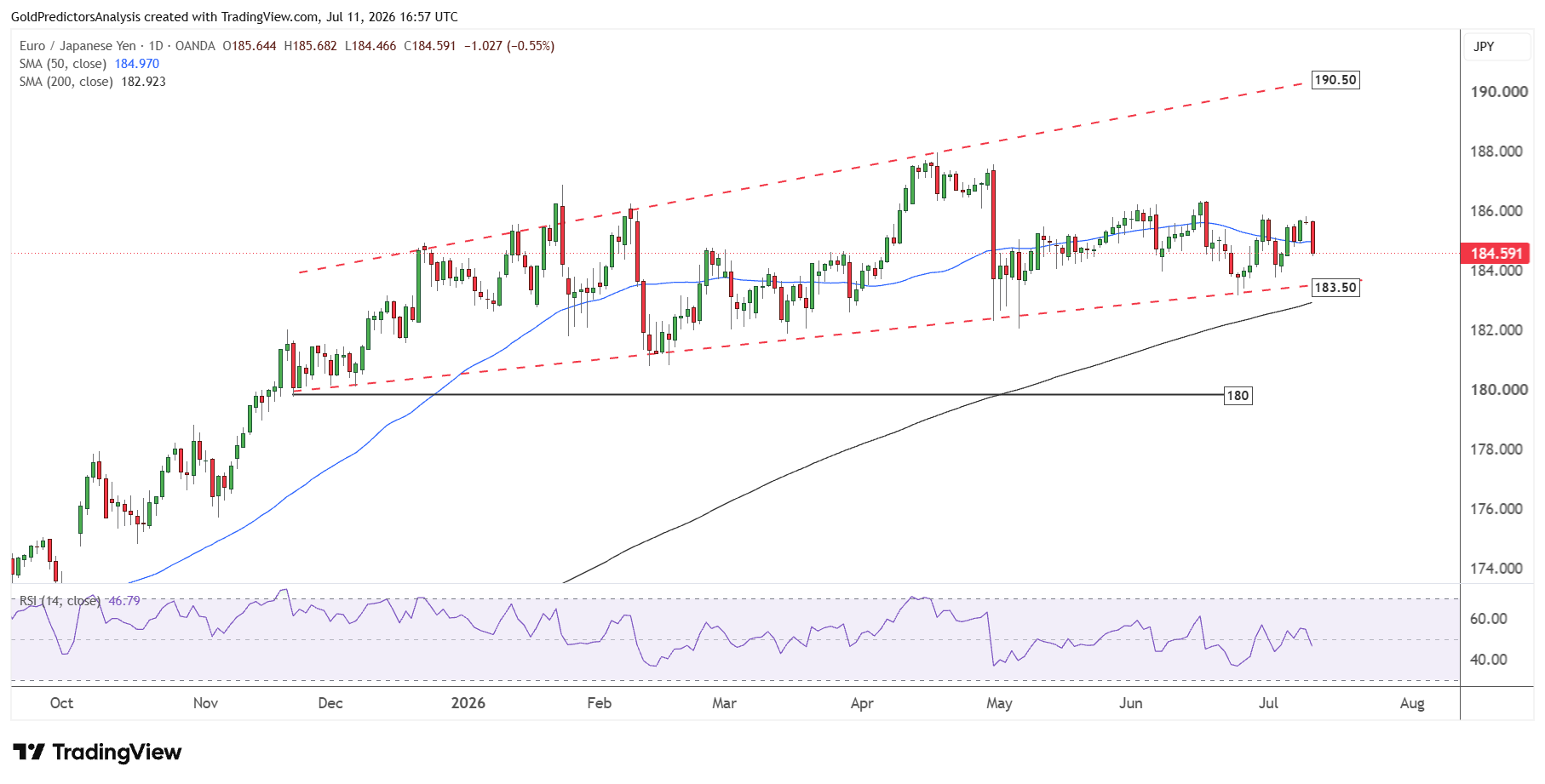This screenshot has height=784, width=1545.
Task: Click the 174.000 price axis label
Action: 1496,569
